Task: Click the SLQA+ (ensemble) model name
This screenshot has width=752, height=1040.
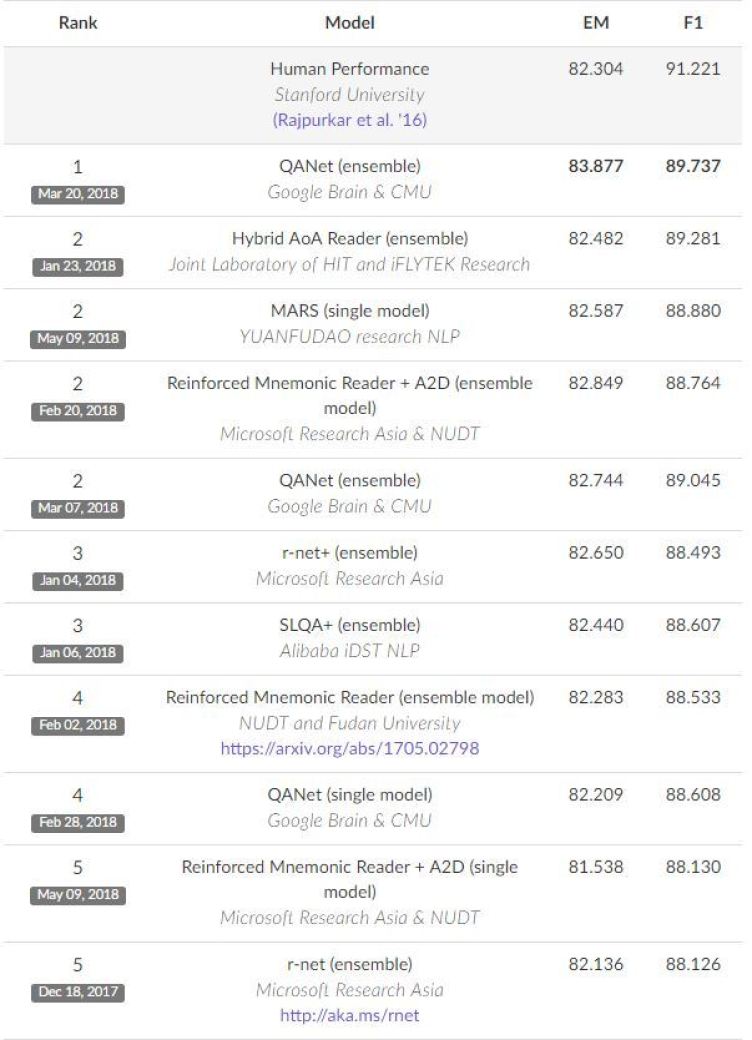Action: click(349, 625)
